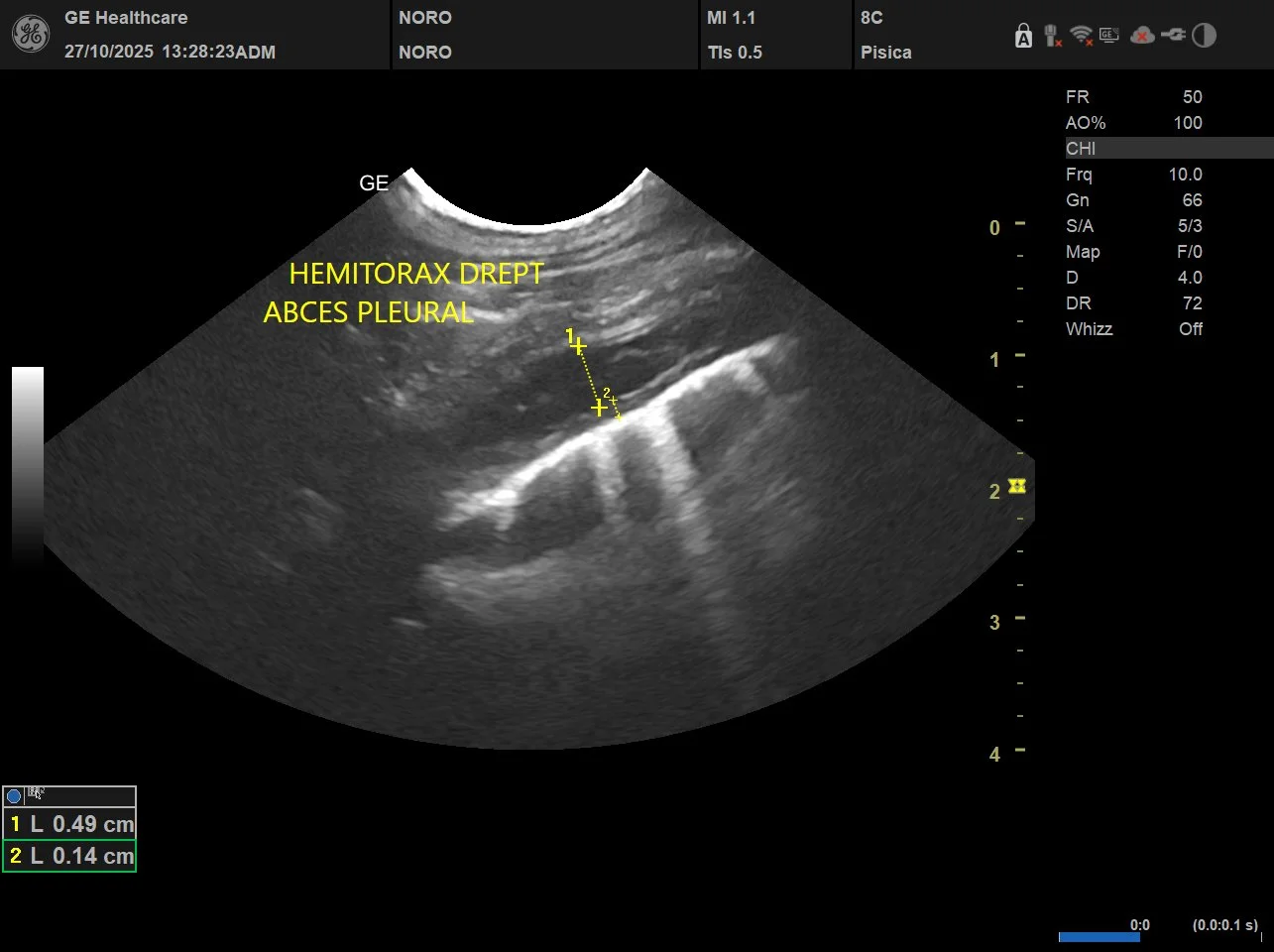Click the 0:0 cine frame counter
Image resolution: width=1274 pixels, height=952 pixels.
[x=1140, y=925]
